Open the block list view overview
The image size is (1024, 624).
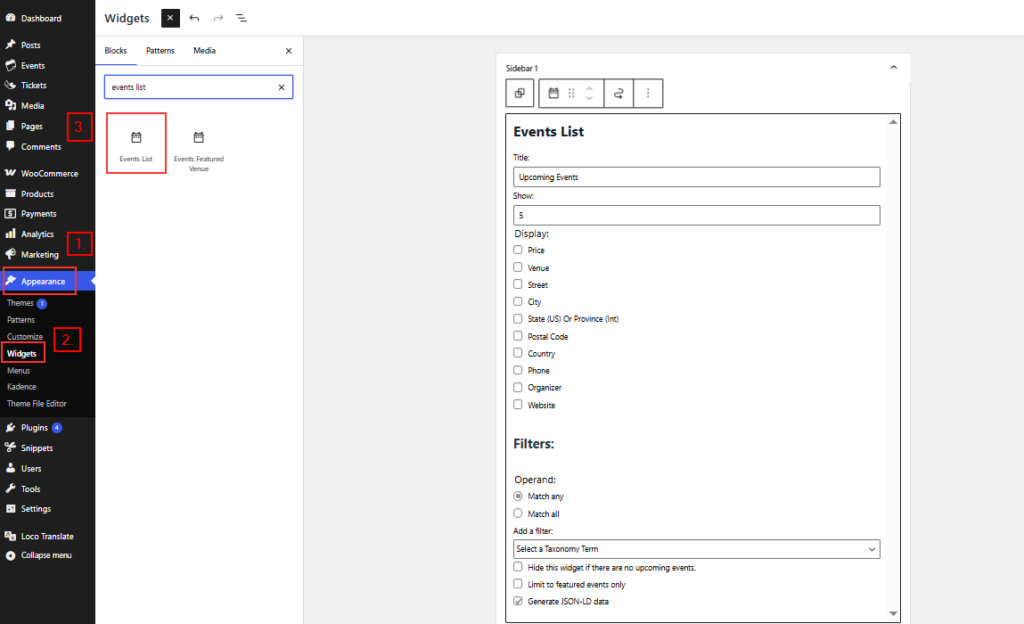pyautogui.click(x=241, y=18)
